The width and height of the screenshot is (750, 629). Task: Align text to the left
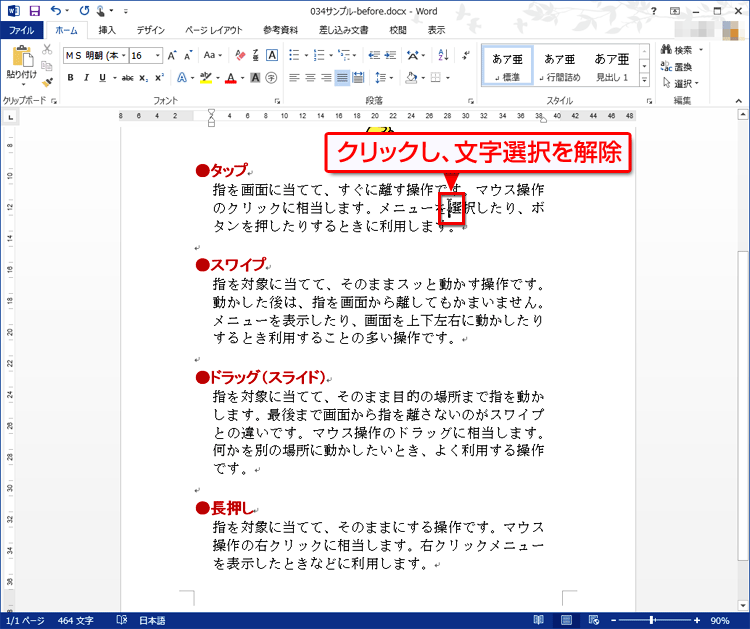click(294, 77)
